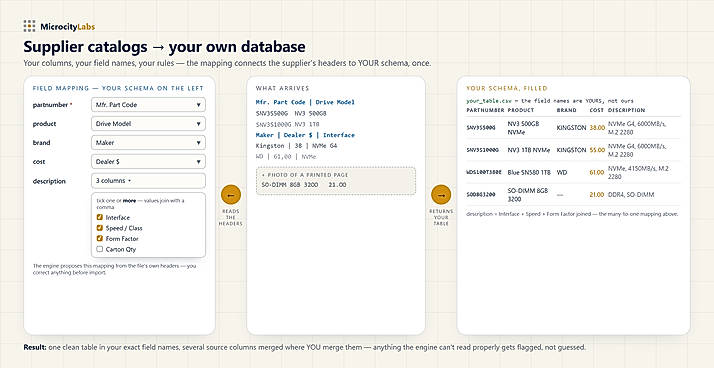Open the cost 'Dealer $' dropdown
Viewport: 714px width, 368px height.
tap(148, 162)
